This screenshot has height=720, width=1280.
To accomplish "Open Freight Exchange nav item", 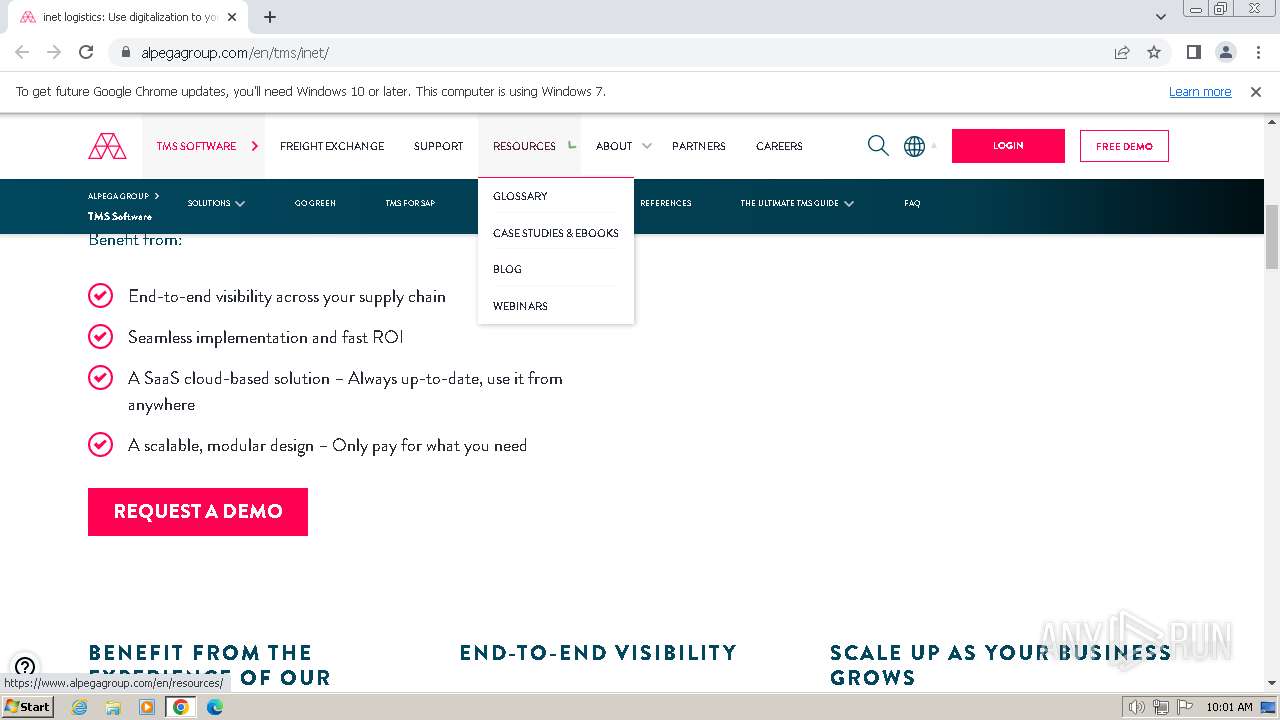I will click(x=332, y=146).
